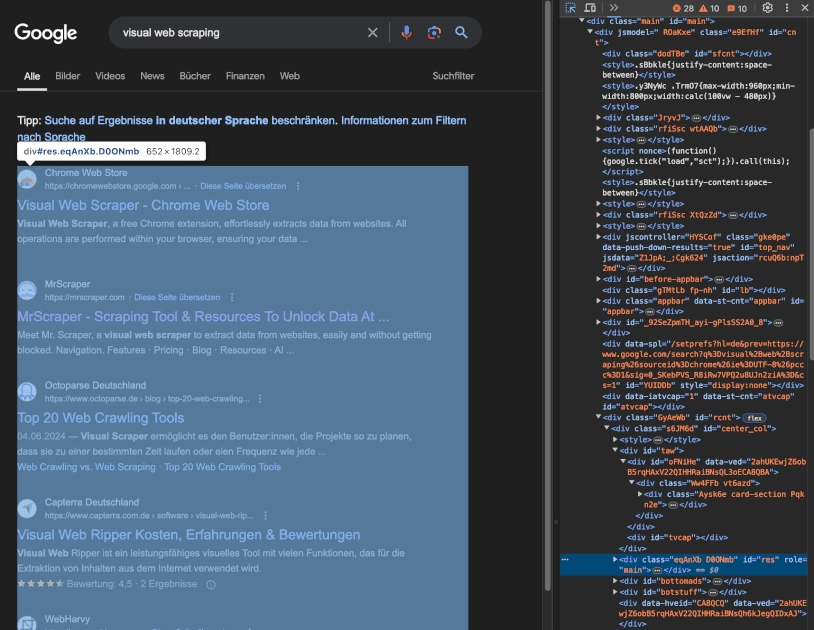Start voice search with the microphone

(x=406, y=33)
